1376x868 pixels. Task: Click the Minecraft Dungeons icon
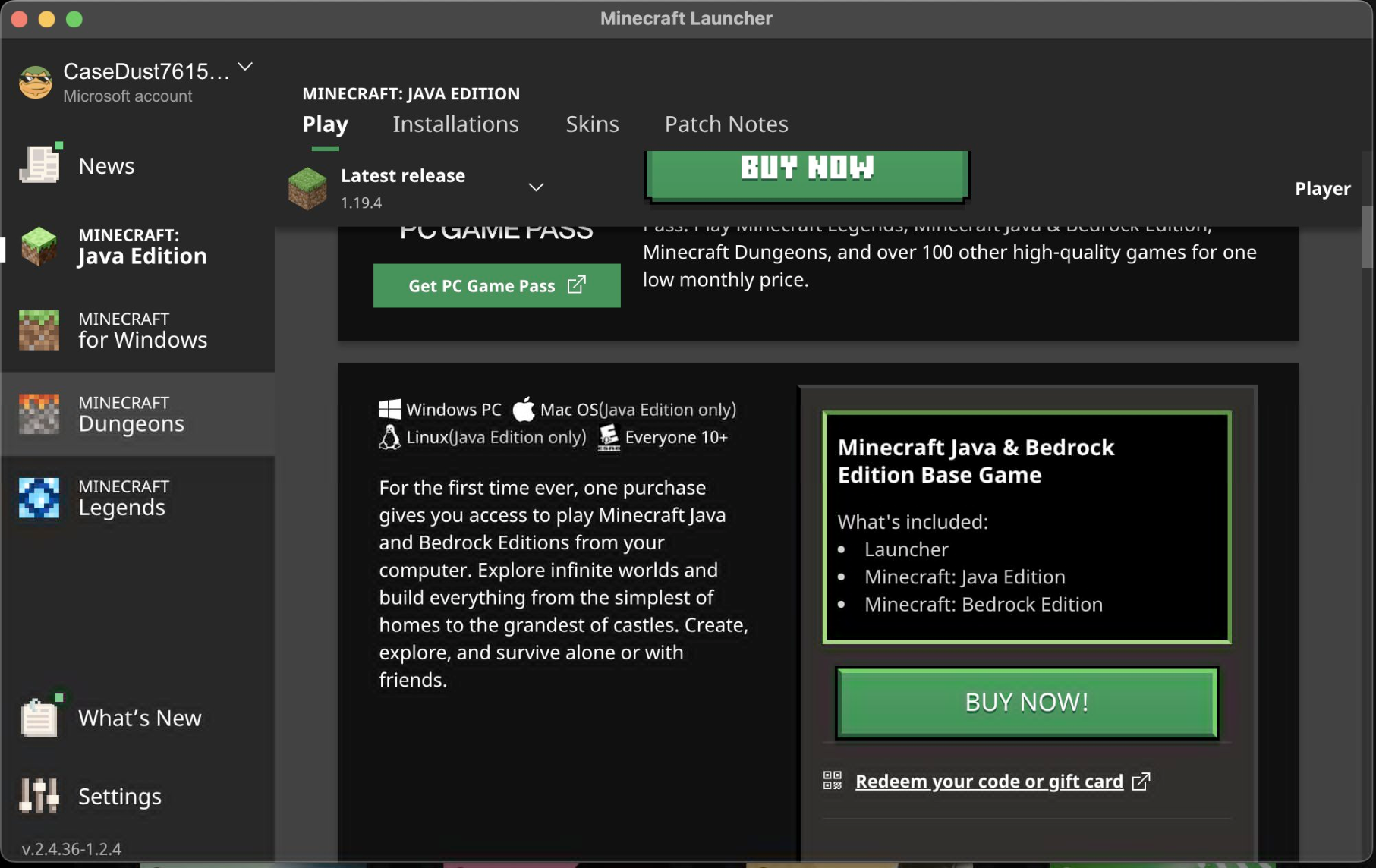[39, 414]
